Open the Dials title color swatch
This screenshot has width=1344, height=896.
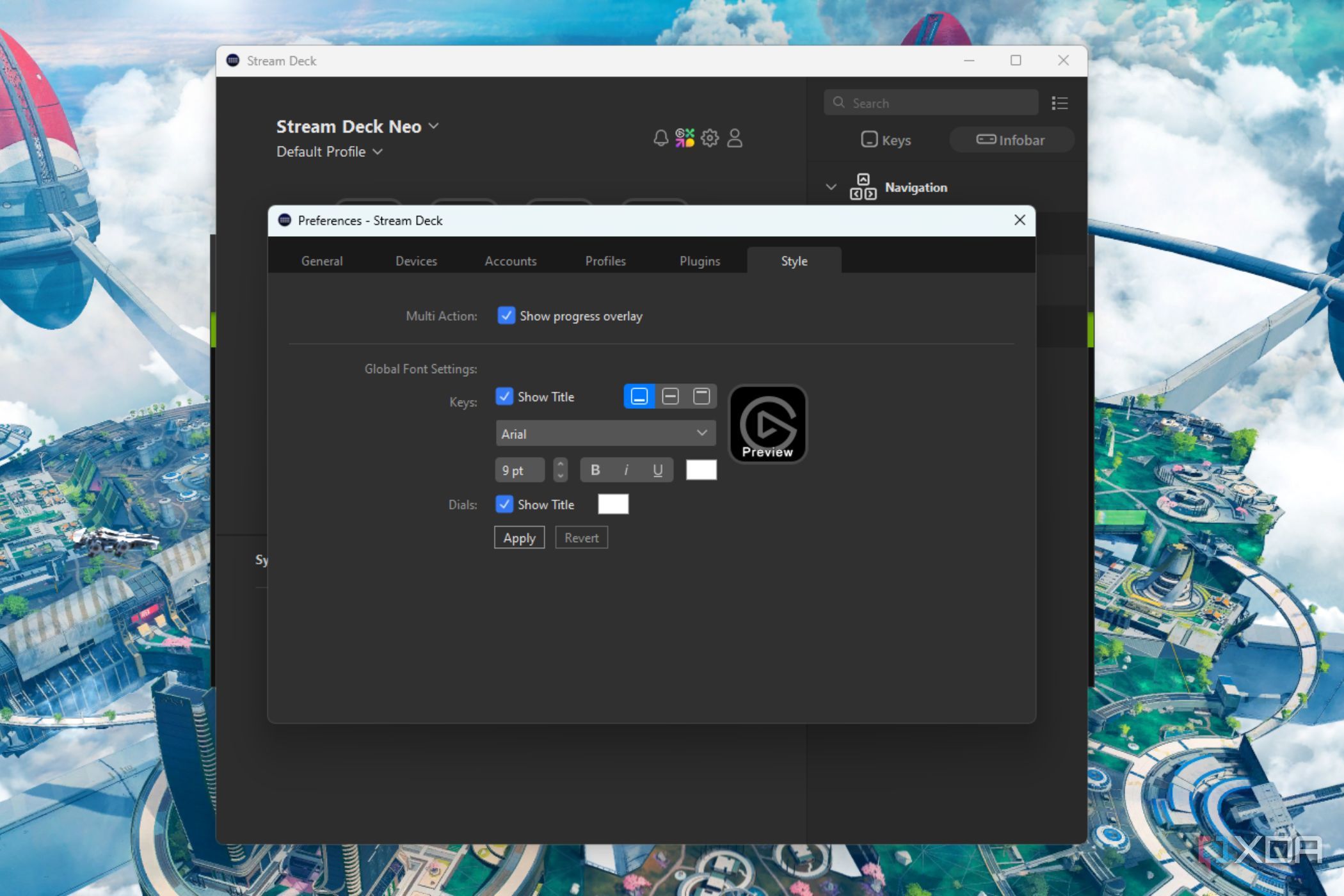coord(613,504)
